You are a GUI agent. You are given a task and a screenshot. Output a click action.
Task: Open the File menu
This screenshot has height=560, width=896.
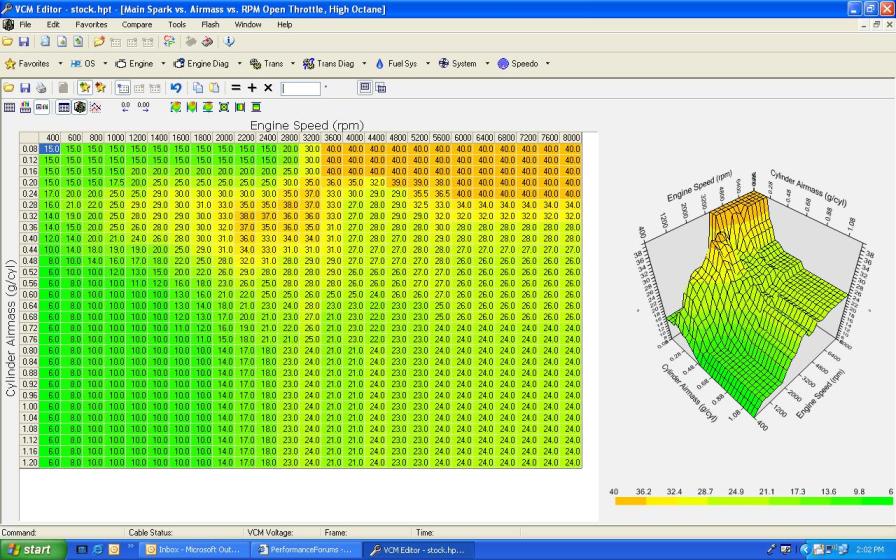coord(25,25)
